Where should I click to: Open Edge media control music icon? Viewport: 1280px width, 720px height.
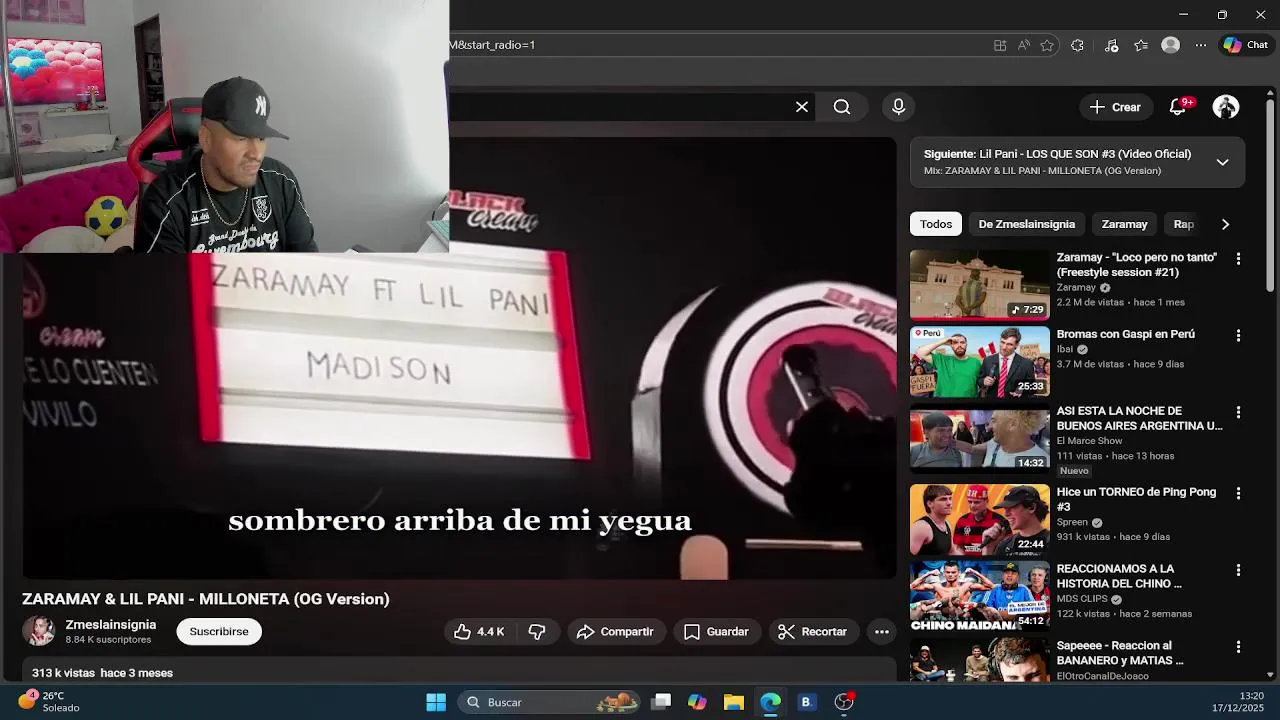[1111, 45]
